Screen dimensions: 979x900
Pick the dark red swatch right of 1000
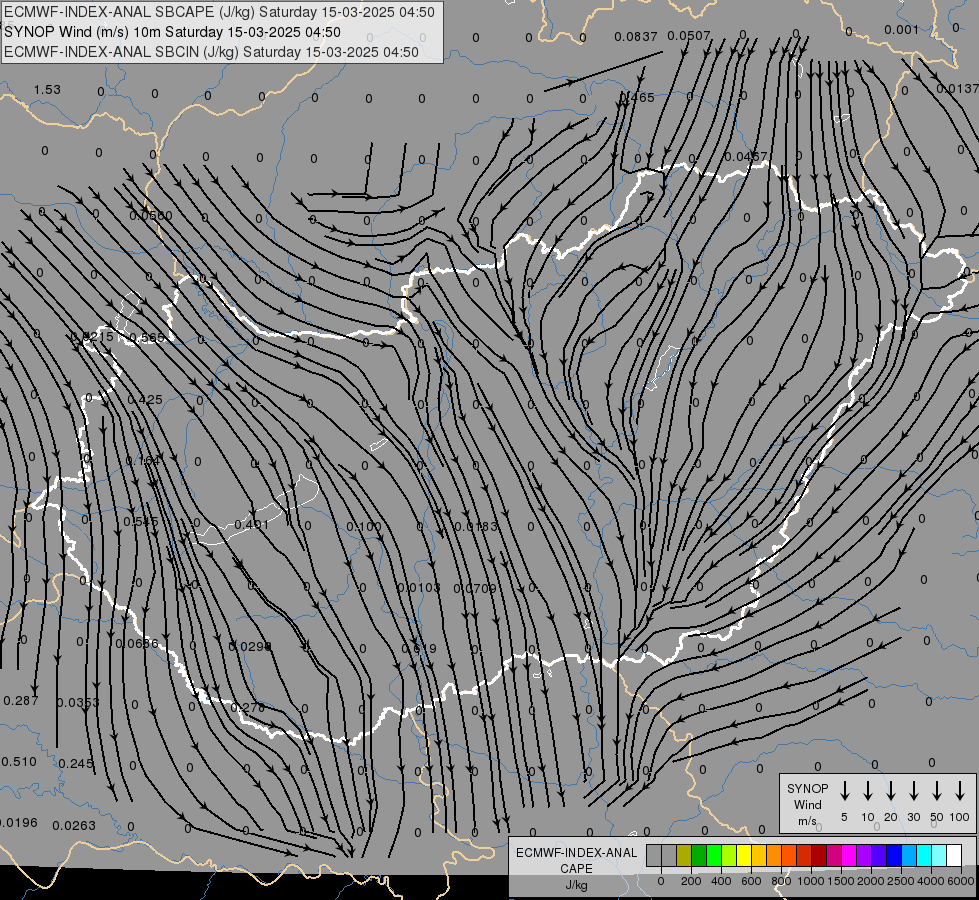[819, 856]
